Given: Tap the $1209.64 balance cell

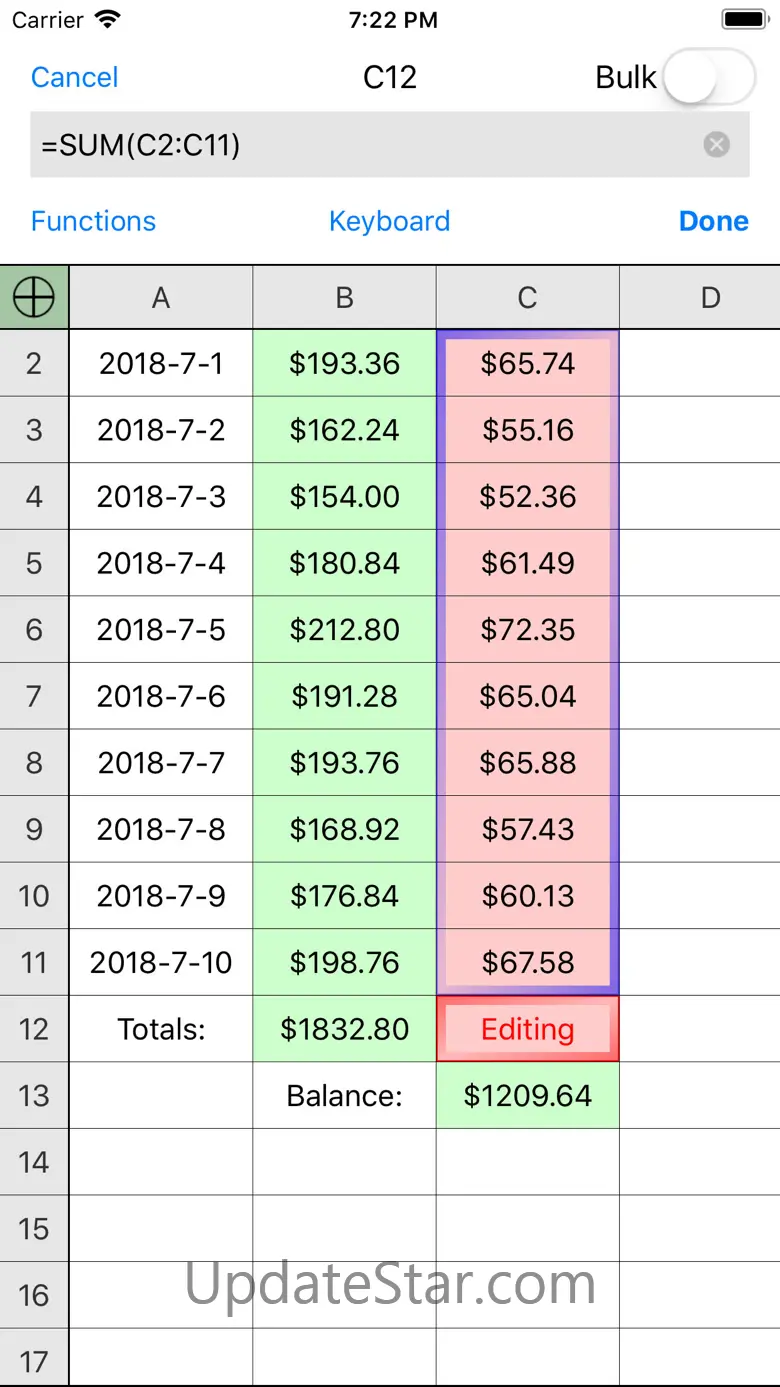Looking at the screenshot, I should click(x=527, y=1096).
